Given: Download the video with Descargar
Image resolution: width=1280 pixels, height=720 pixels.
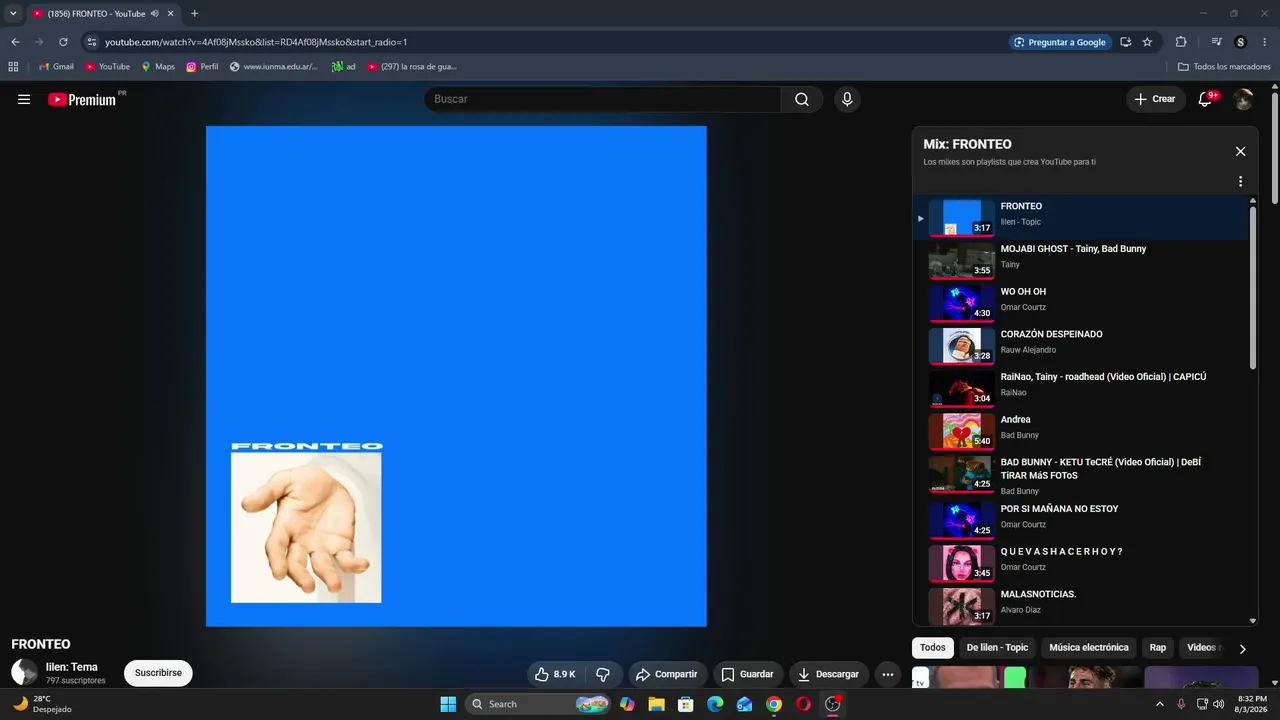Looking at the screenshot, I should [829, 674].
